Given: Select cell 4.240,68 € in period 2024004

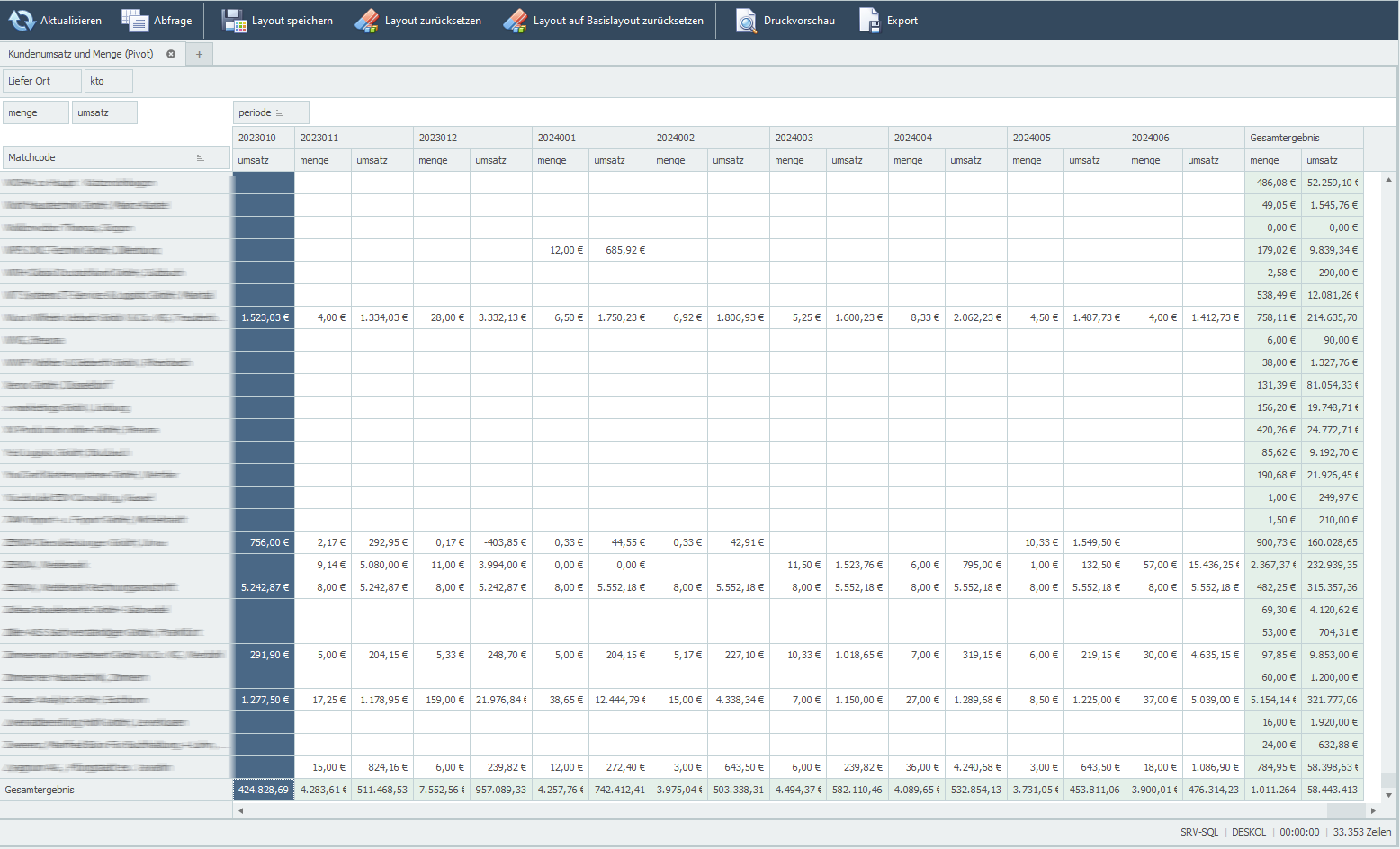Looking at the screenshot, I should click(976, 767).
